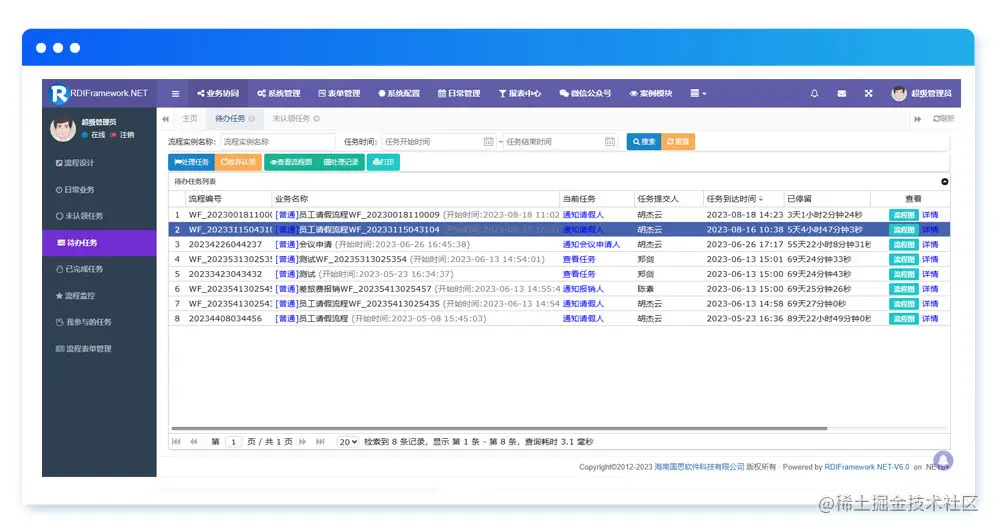Open 详情 for row 8 20234408034456
This screenshot has width=996, height=531.
click(930, 319)
